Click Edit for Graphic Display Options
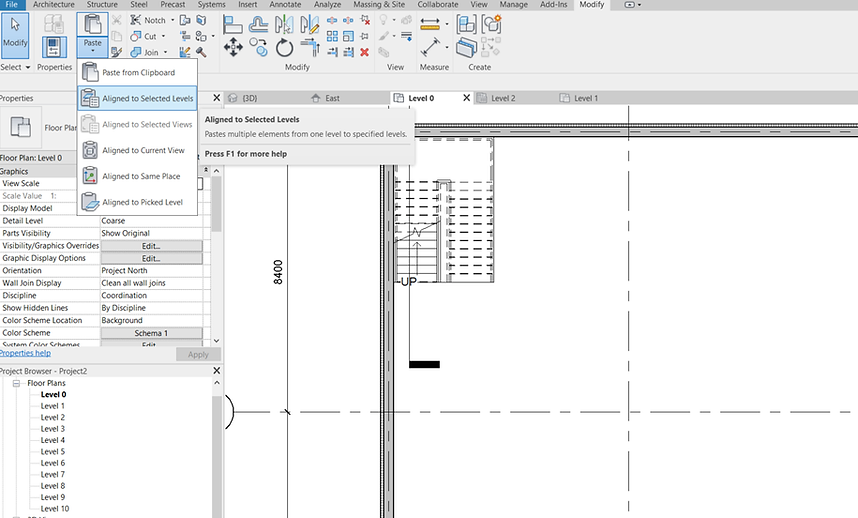Screen dimensions: 858x518 (x=151, y=258)
